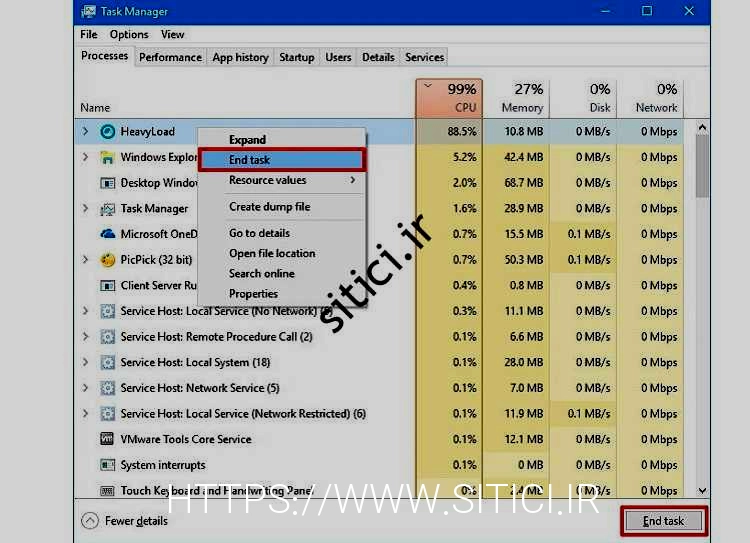Image resolution: width=750 pixels, height=543 pixels.
Task: Click the 68.7 MB memory value
Action: pos(524,183)
